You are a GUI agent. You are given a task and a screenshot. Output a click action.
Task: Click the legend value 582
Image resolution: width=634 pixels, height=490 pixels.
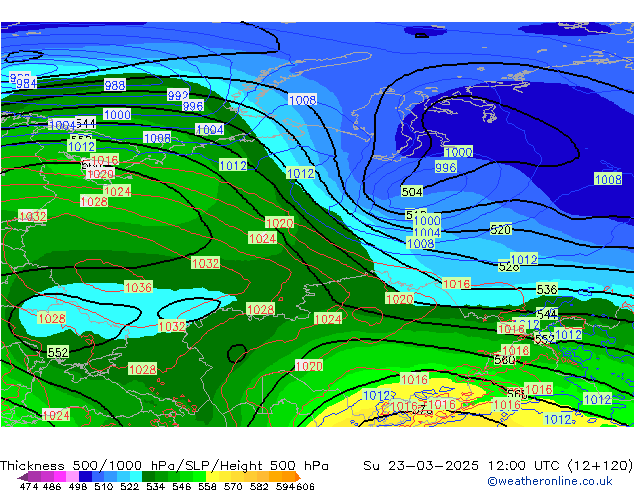(259, 486)
